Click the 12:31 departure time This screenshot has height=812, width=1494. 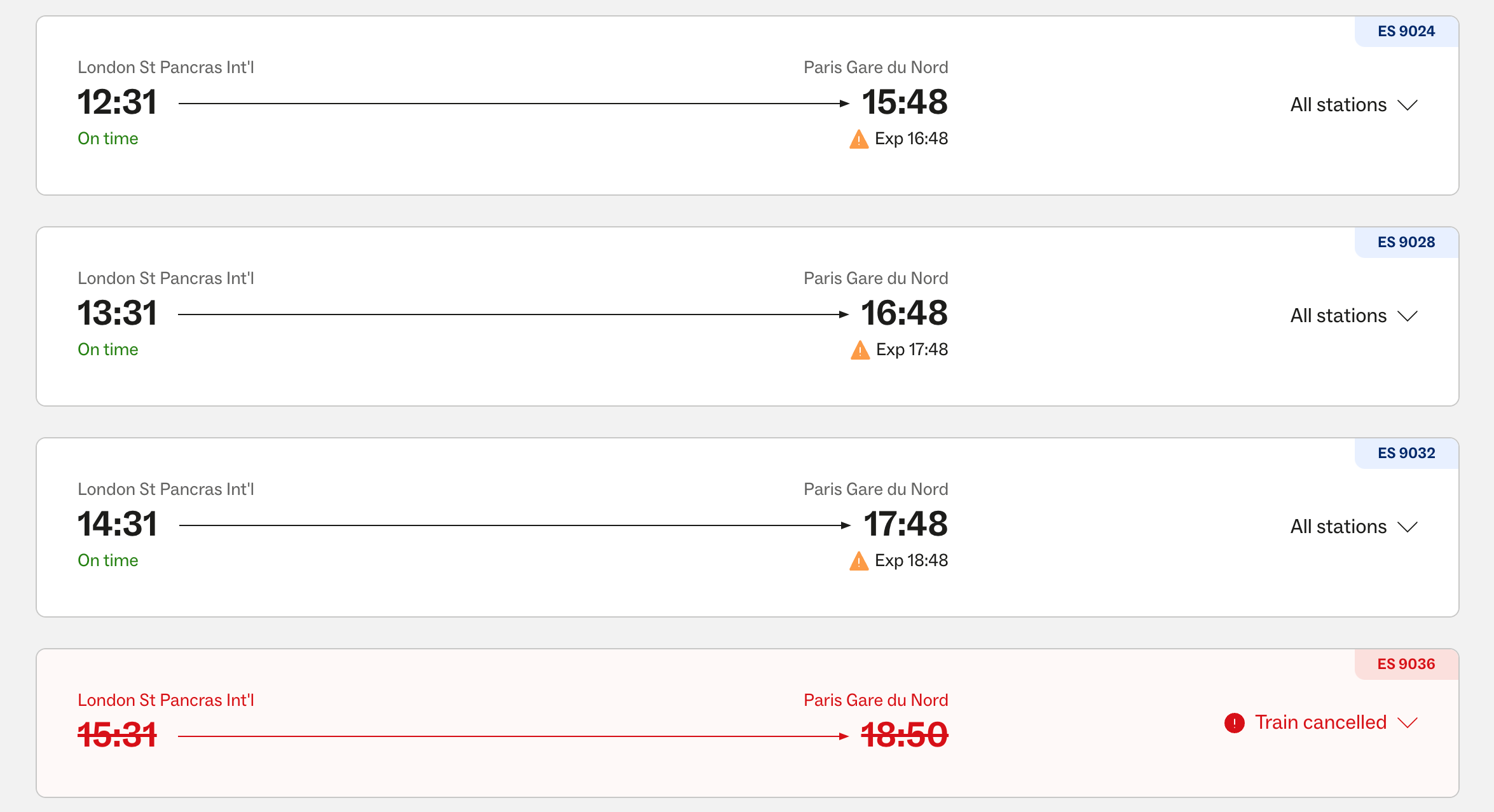[117, 102]
